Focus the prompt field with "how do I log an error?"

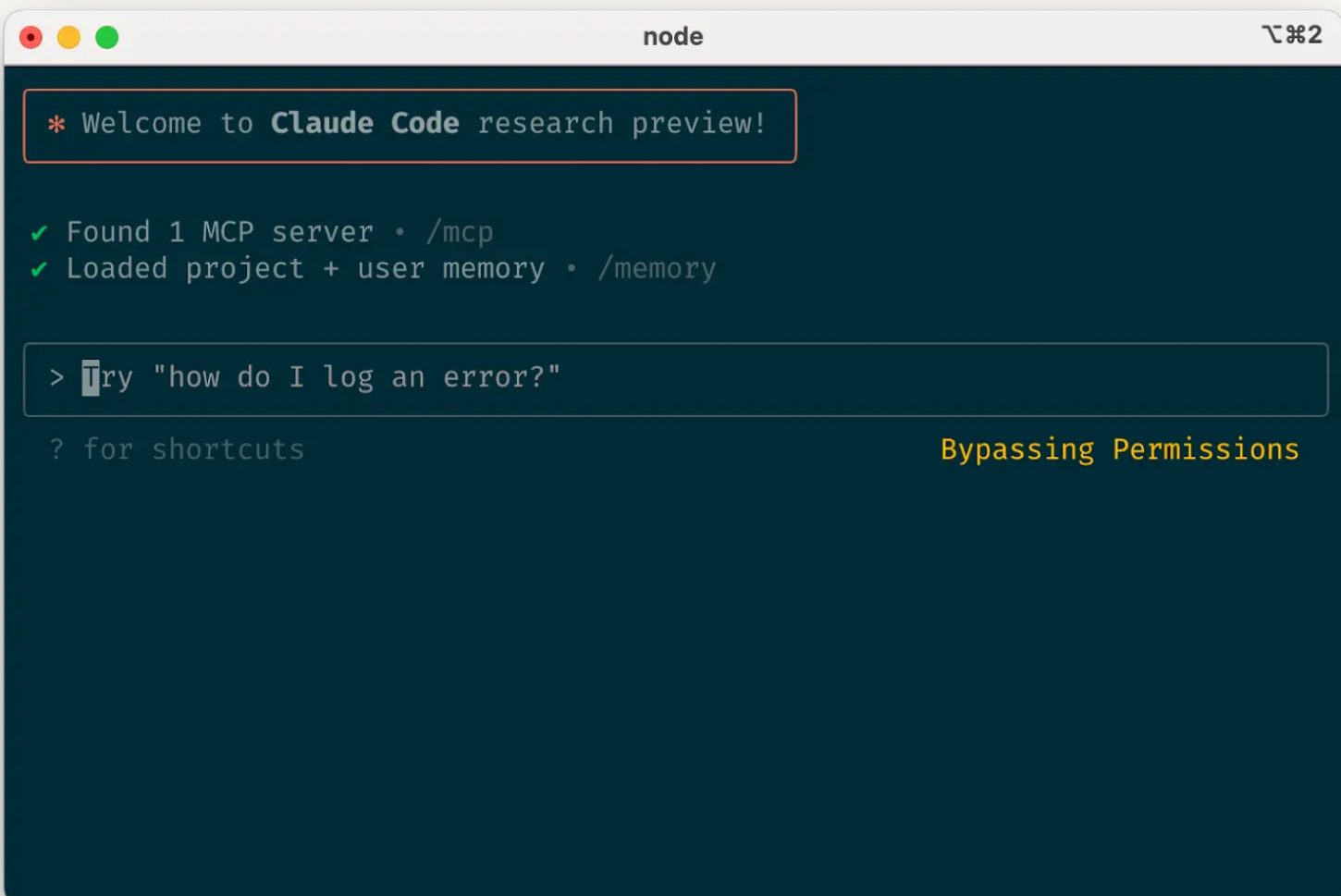675,379
